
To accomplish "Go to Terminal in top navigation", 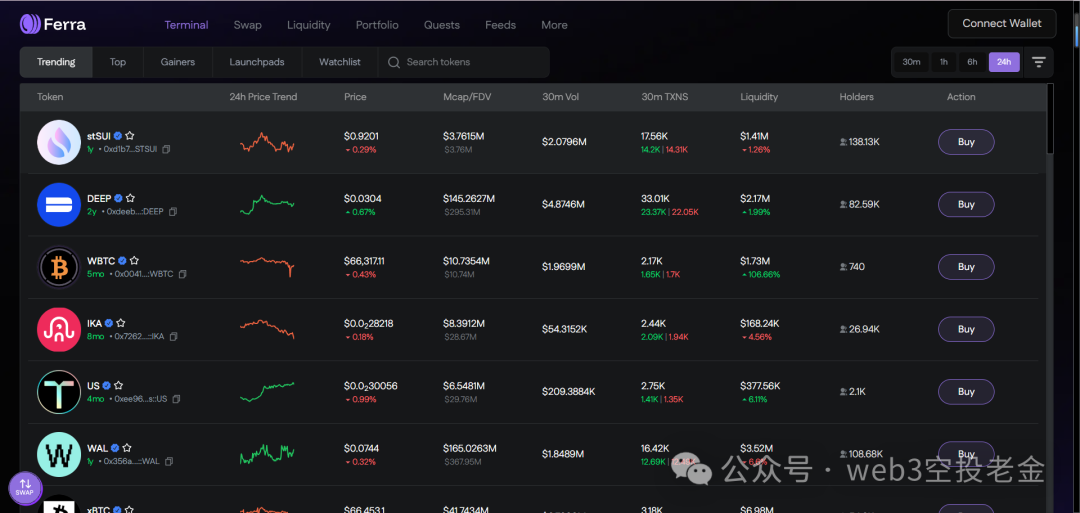I will pyautogui.click(x=186, y=25).
